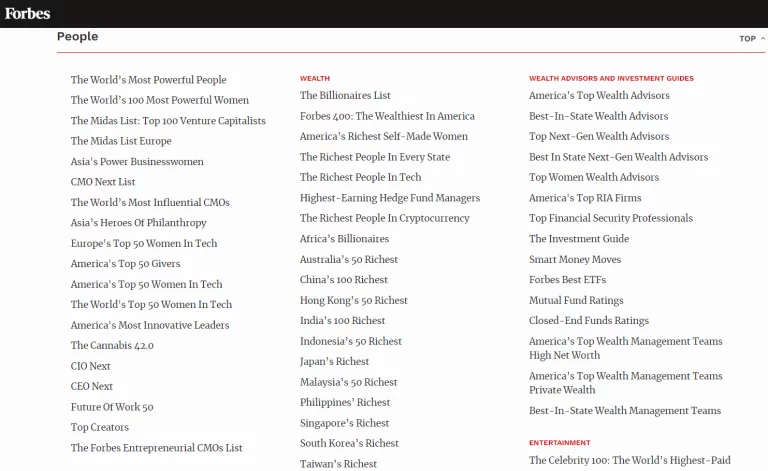Go to India's 100 Richest
This screenshot has width=768, height=471.
point(342,321)
